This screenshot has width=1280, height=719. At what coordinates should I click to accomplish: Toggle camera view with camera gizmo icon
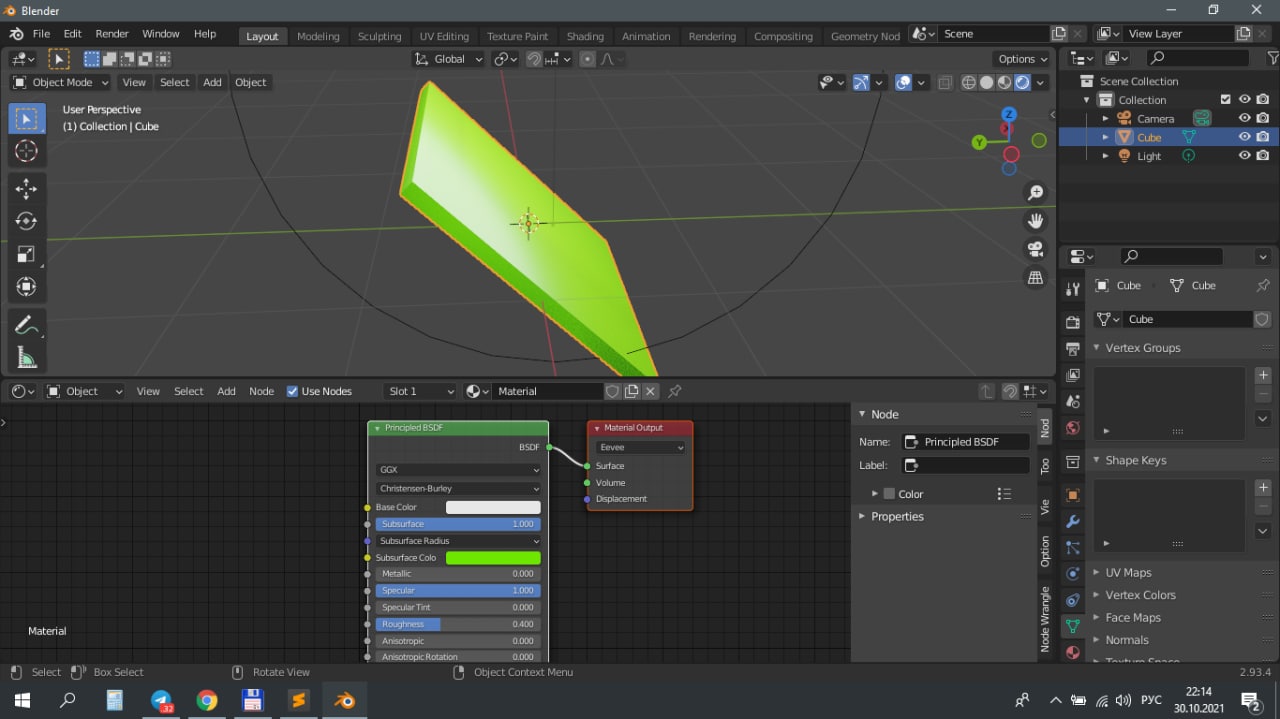pos(1036,249)
